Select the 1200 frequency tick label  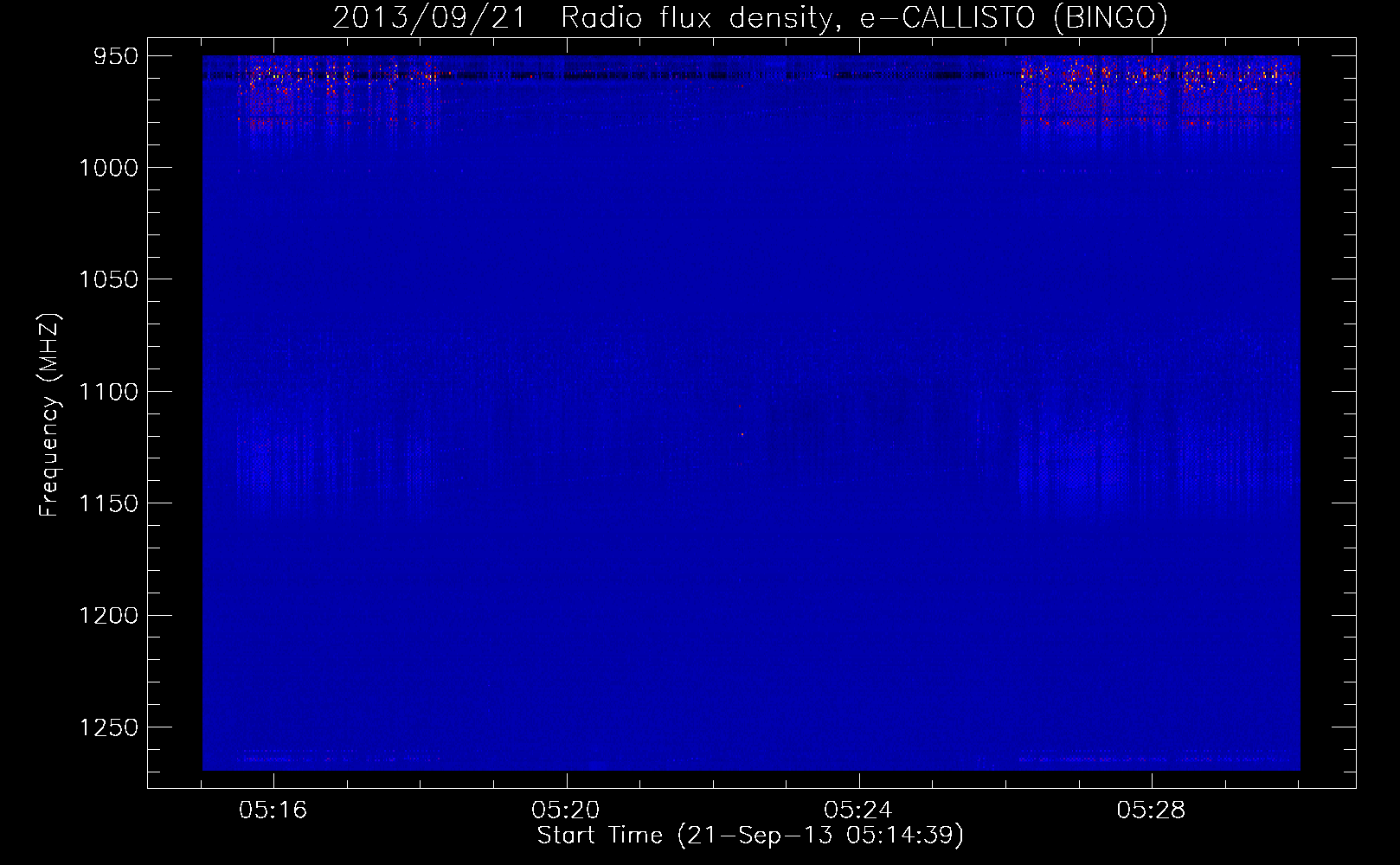point(109,615)
